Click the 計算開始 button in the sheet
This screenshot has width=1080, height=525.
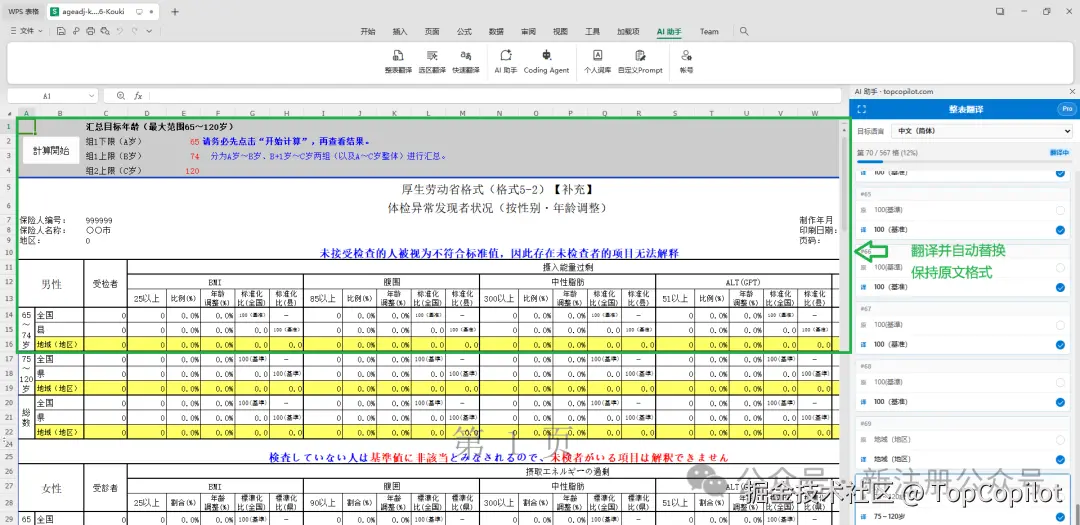(50, 151)
